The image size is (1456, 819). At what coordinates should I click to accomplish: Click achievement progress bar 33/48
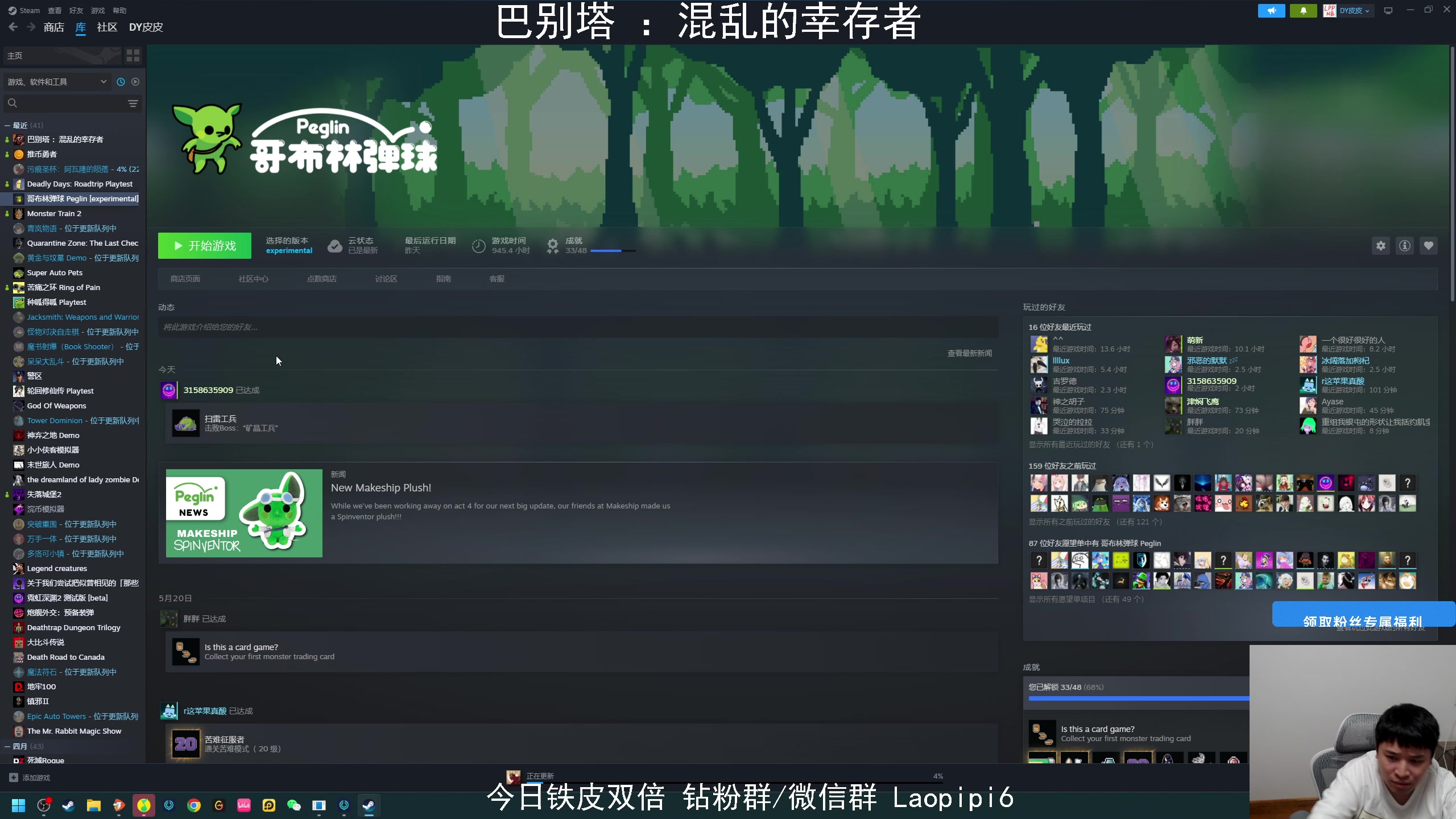coord(613,251)
